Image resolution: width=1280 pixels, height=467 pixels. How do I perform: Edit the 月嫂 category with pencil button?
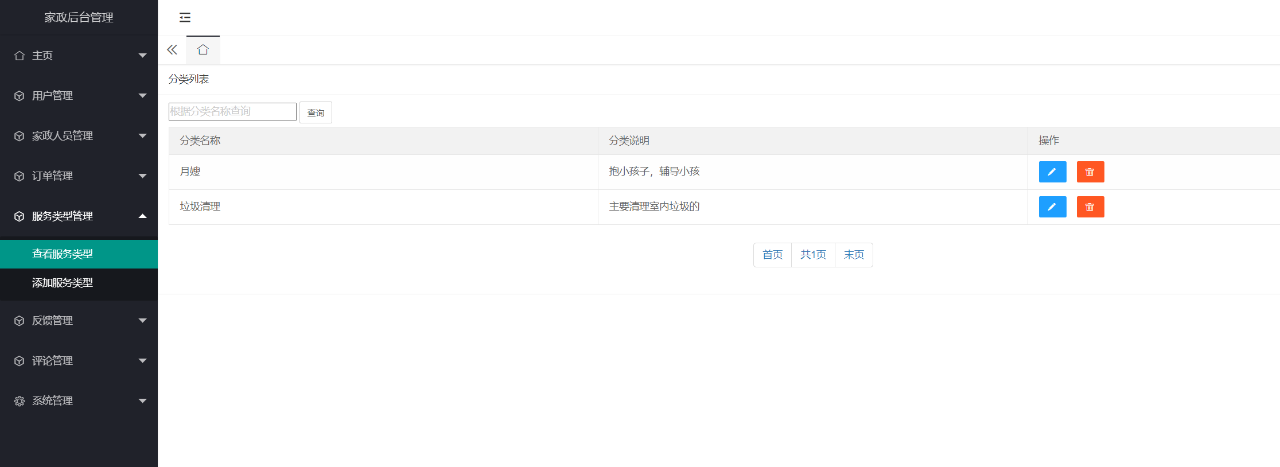[1052, 172]
